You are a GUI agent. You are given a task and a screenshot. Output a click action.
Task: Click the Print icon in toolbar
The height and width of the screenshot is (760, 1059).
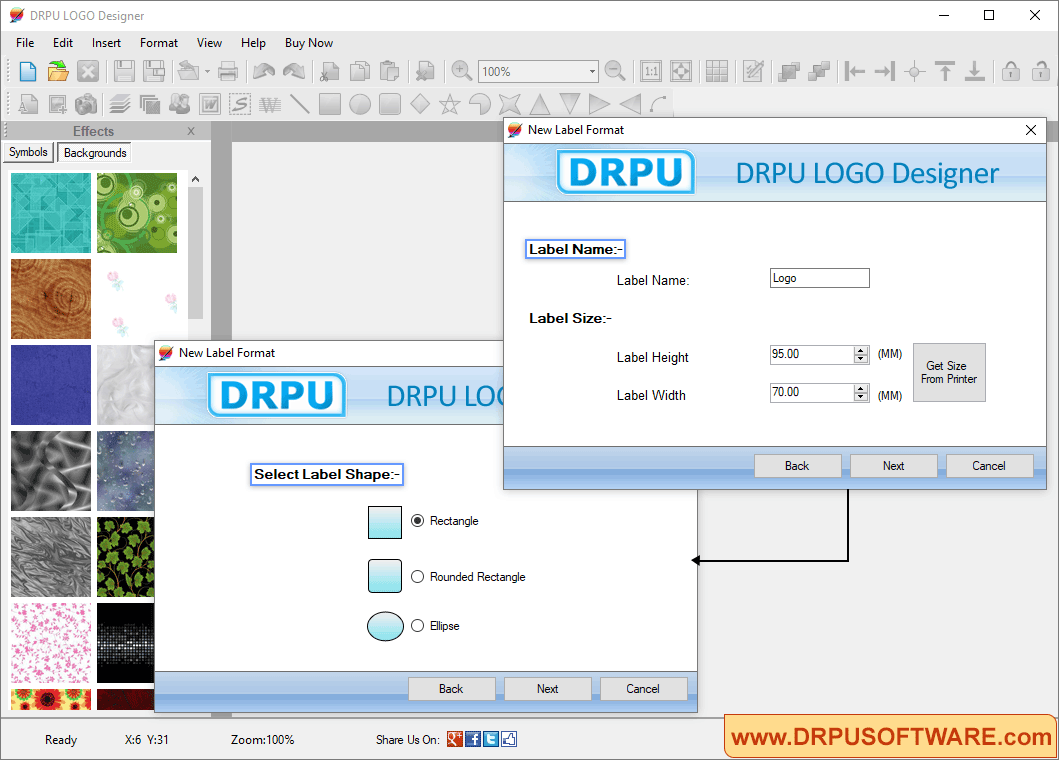(x=228, y=71)
